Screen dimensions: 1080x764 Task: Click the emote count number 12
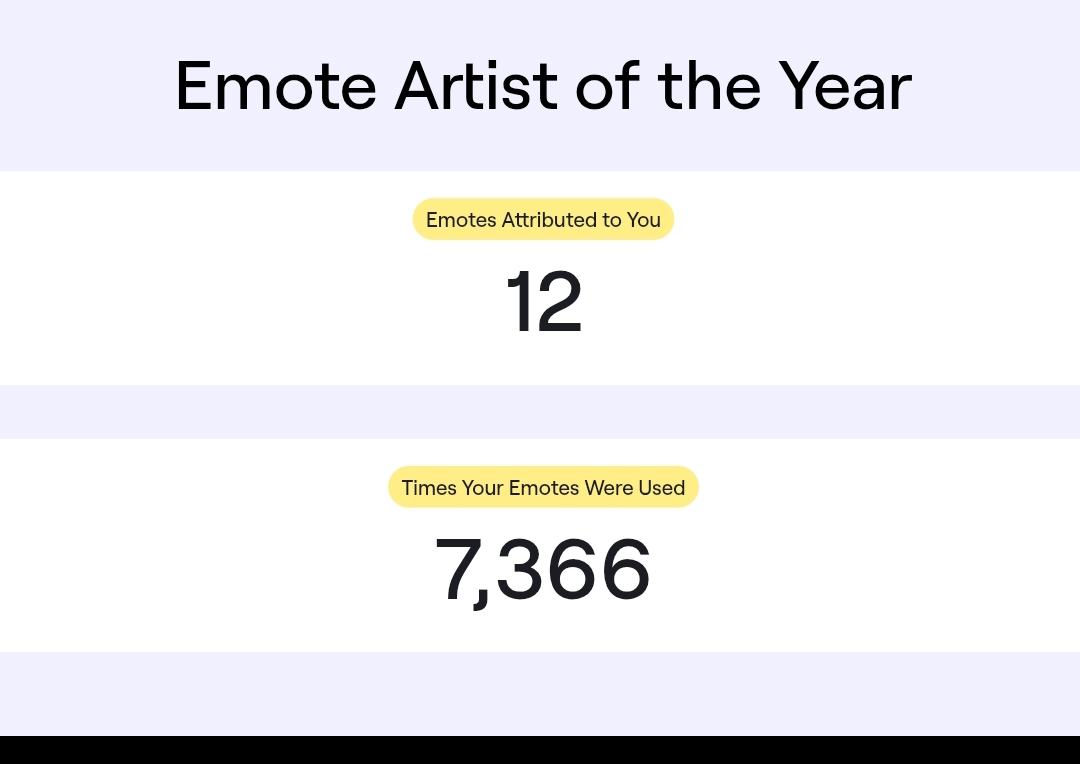pos(543,303)
